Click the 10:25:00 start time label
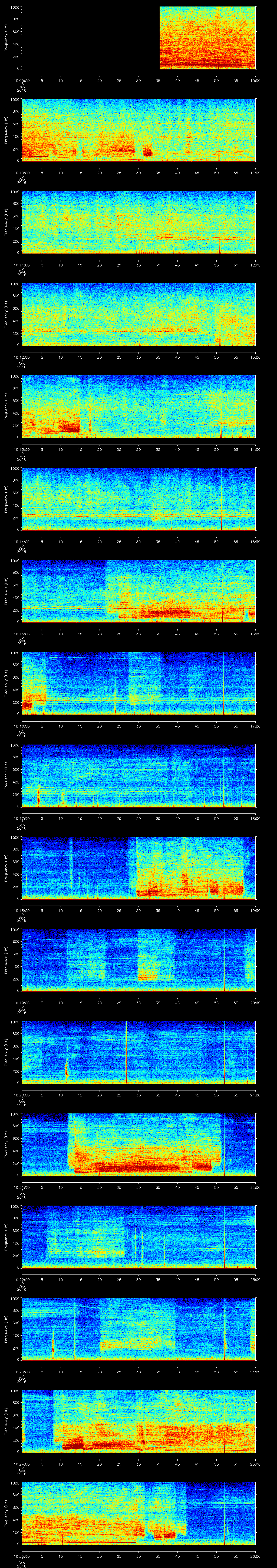 (x=21, y=1556)
